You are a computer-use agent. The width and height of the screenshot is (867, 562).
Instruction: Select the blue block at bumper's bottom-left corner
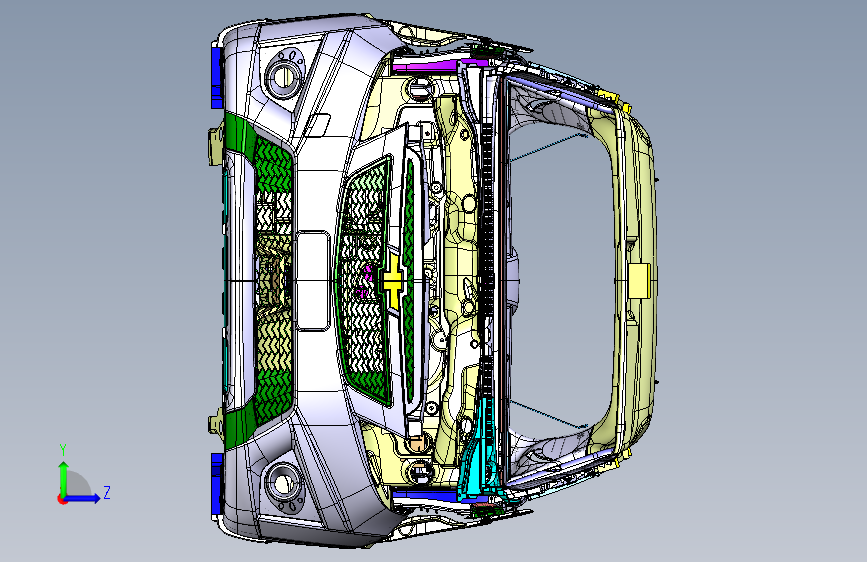(217, 485)
